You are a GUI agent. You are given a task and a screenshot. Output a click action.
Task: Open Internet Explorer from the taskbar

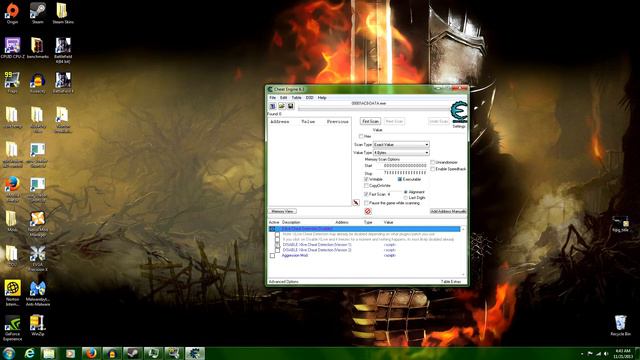coord(29,353)
